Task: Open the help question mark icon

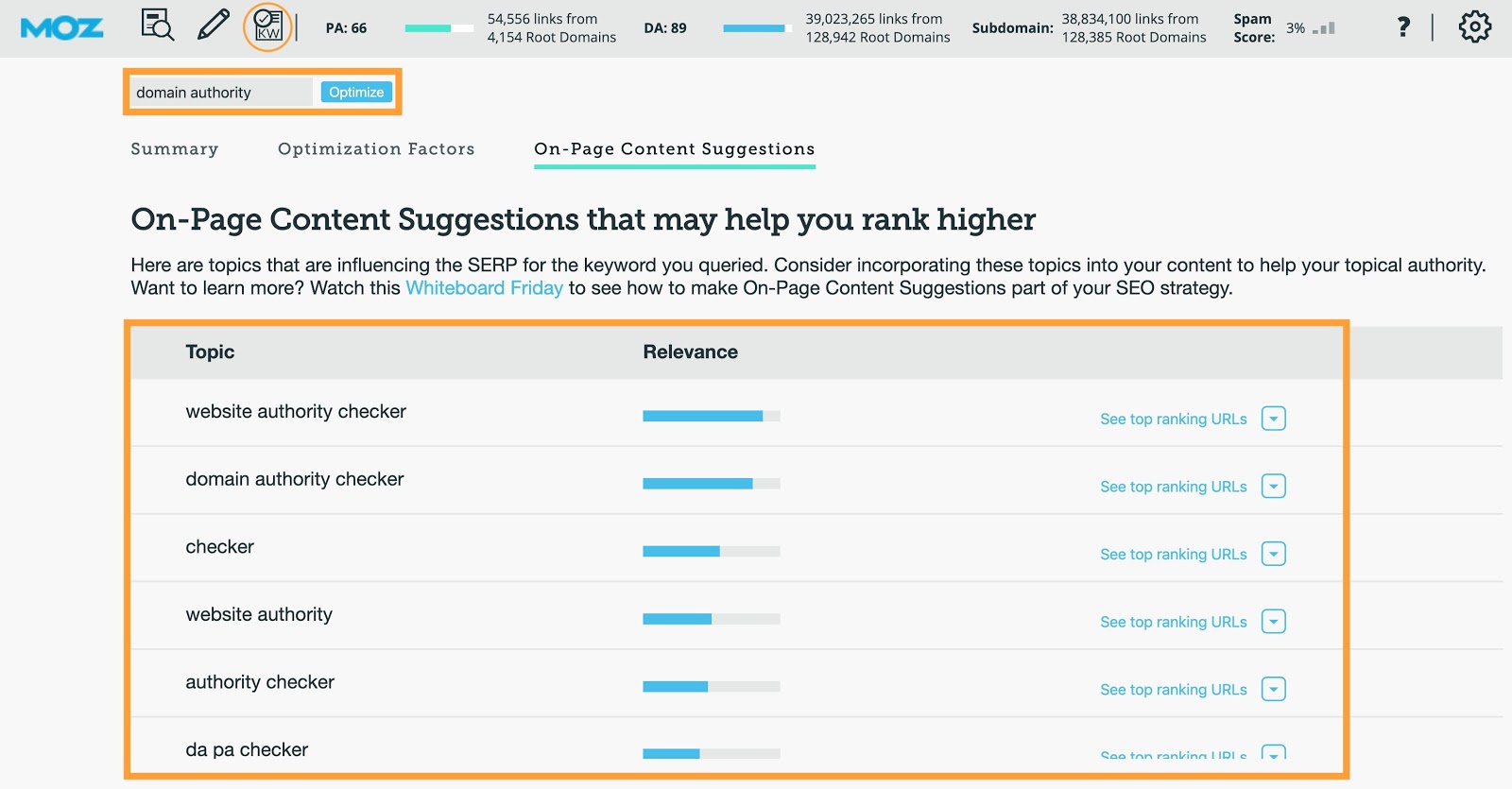Action: tap(1403, 27)
